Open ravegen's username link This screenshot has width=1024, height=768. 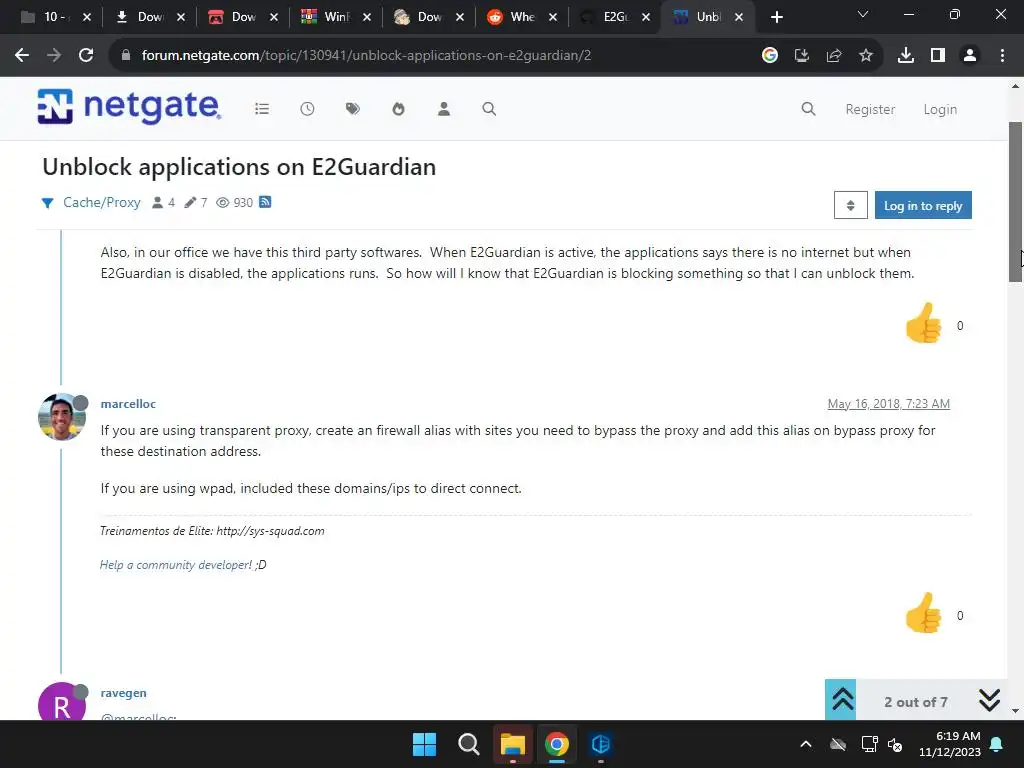click(x=123, y=693)
